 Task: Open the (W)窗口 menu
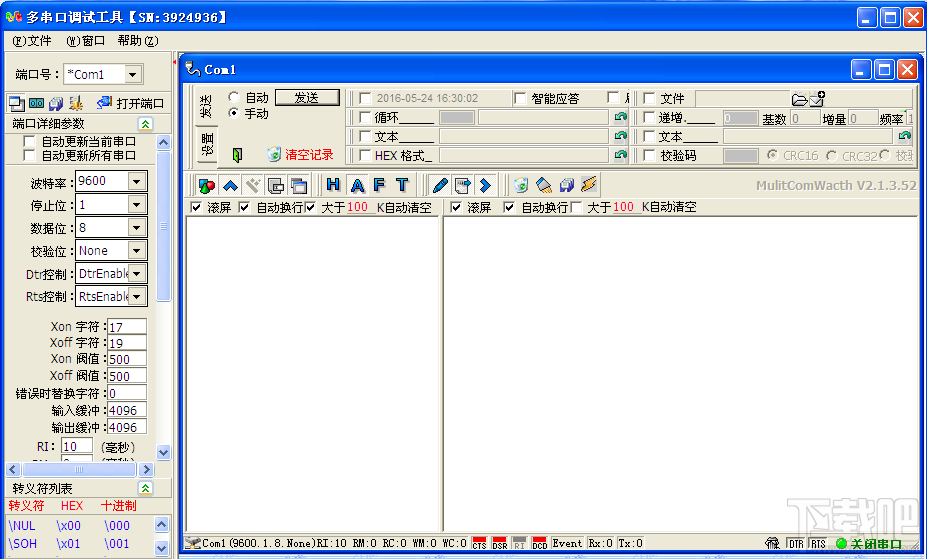[x=86, y=41]
